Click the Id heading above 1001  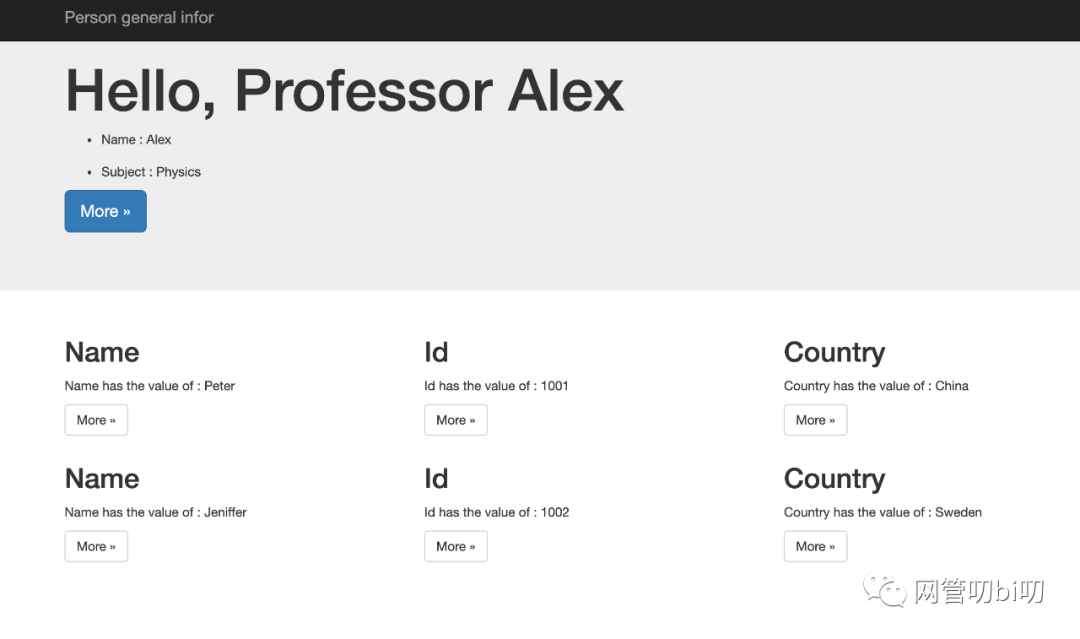pyautogui.click(x=436, y=353)
